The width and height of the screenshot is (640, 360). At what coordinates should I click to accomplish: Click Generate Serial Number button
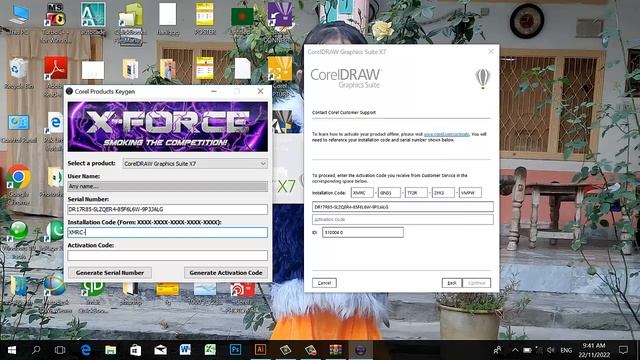click(110, 273)
